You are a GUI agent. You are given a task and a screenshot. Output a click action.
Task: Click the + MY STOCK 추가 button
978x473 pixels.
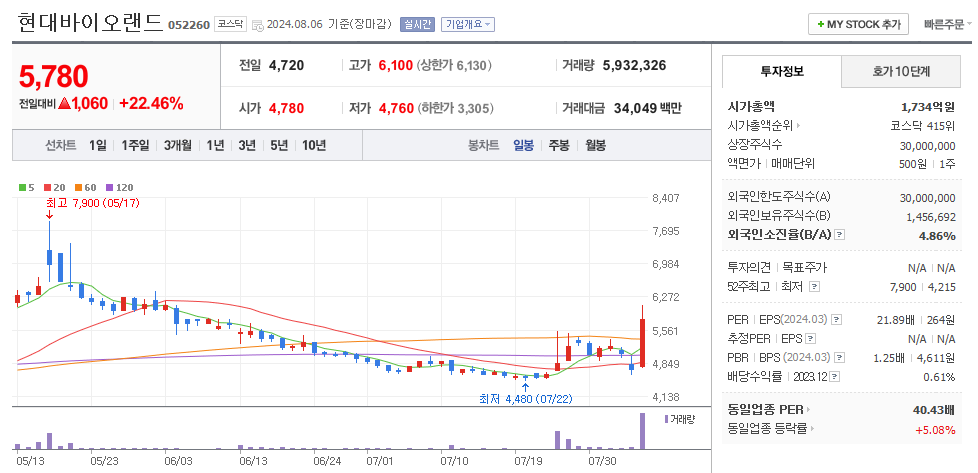coord(858,25)
